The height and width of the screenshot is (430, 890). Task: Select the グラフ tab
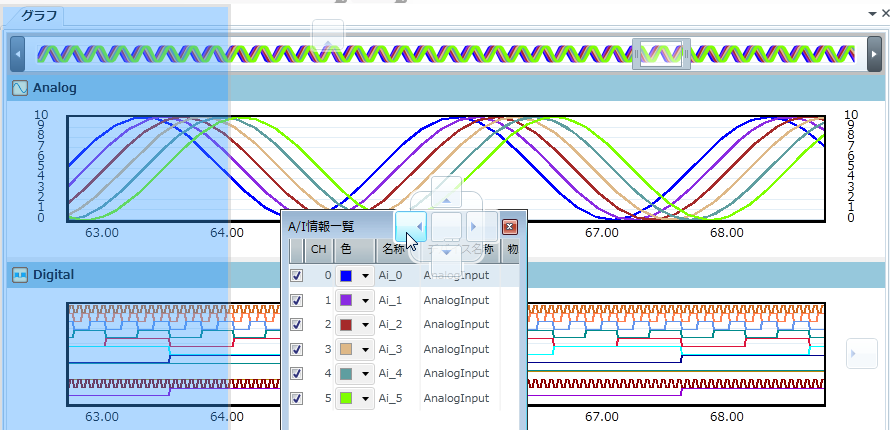39,16
